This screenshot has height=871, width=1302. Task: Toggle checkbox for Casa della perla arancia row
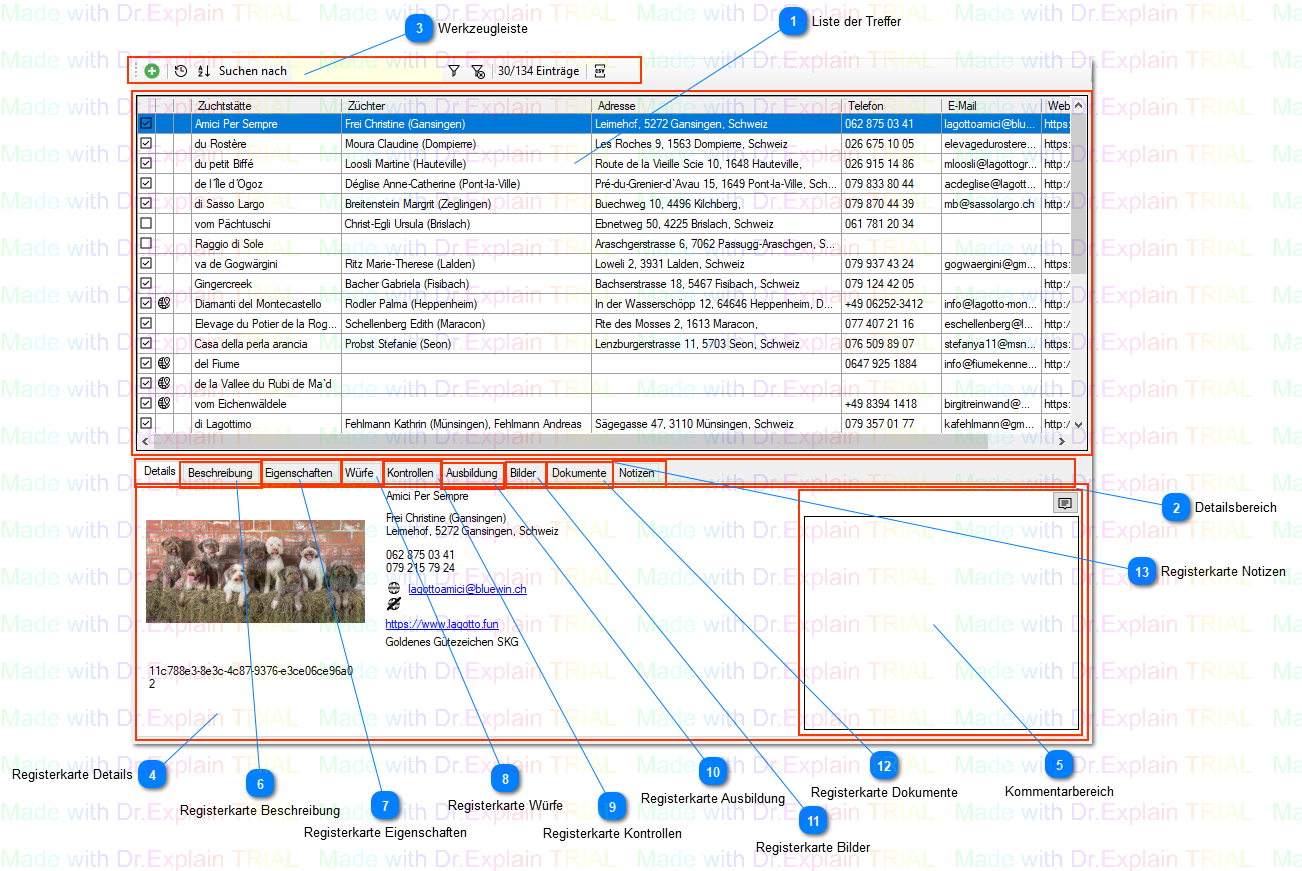click(146, 344)
